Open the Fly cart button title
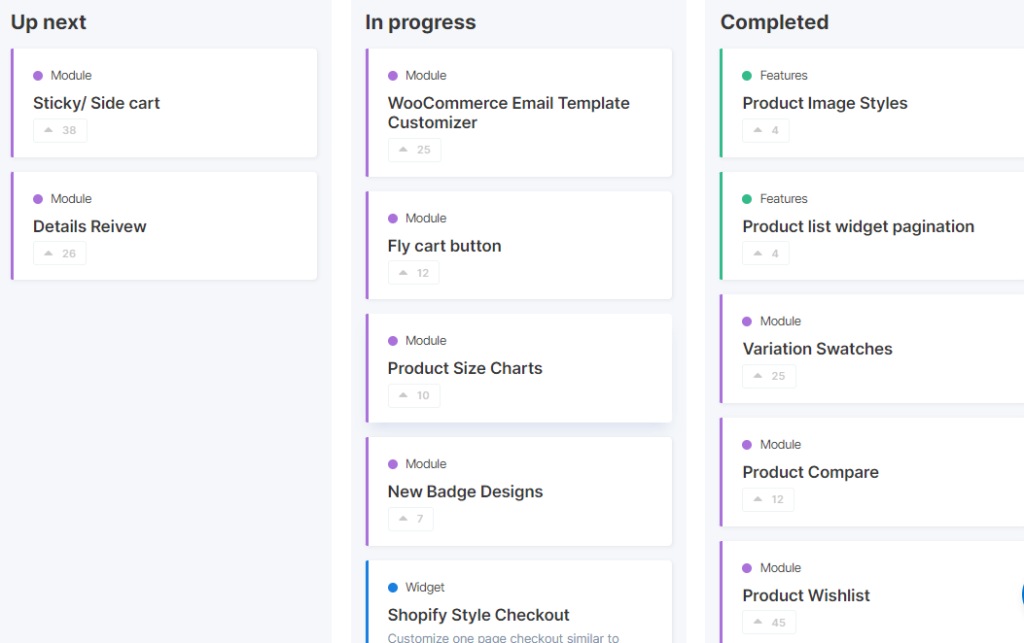This screenshot has height=643, width=1024. tap(444, 246)
